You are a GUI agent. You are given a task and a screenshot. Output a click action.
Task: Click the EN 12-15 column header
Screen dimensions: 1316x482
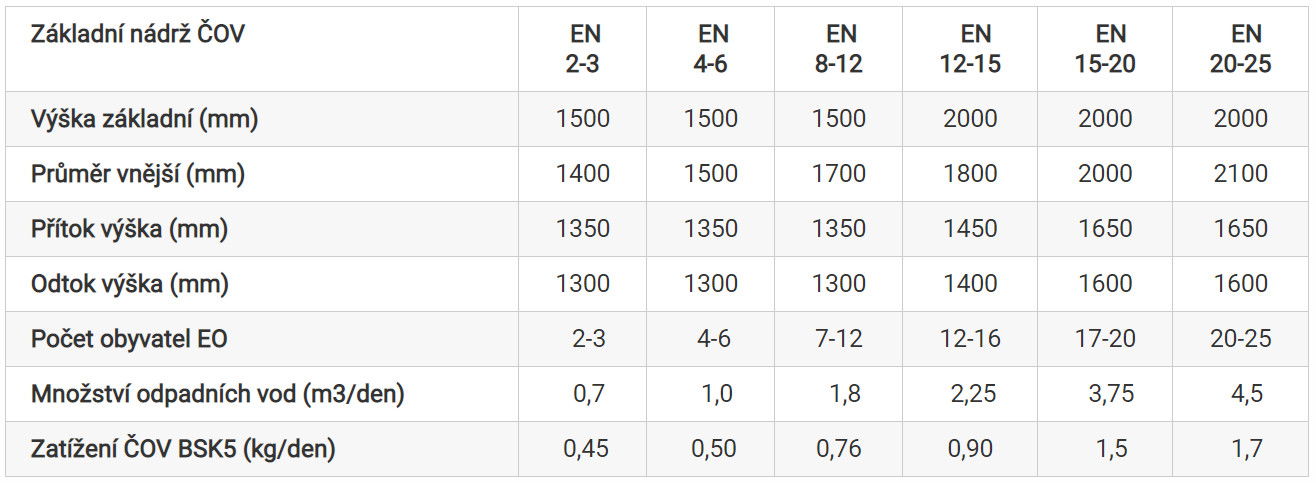(970, 49)
